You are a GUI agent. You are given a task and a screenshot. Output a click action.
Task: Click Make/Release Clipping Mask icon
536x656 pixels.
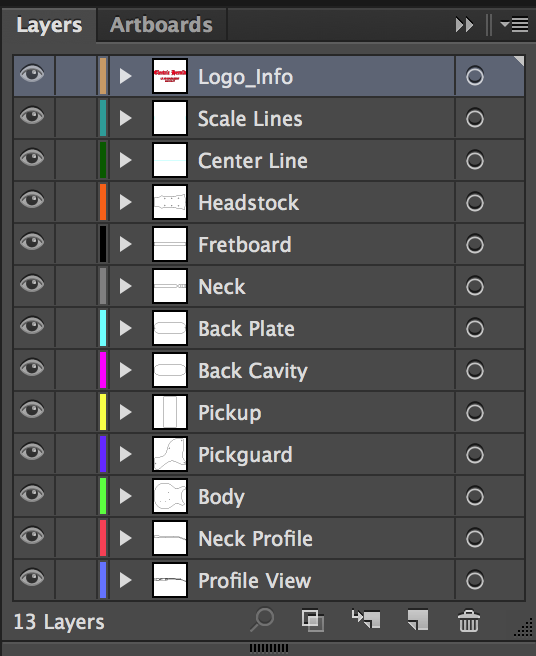click(x=313, y=620)
